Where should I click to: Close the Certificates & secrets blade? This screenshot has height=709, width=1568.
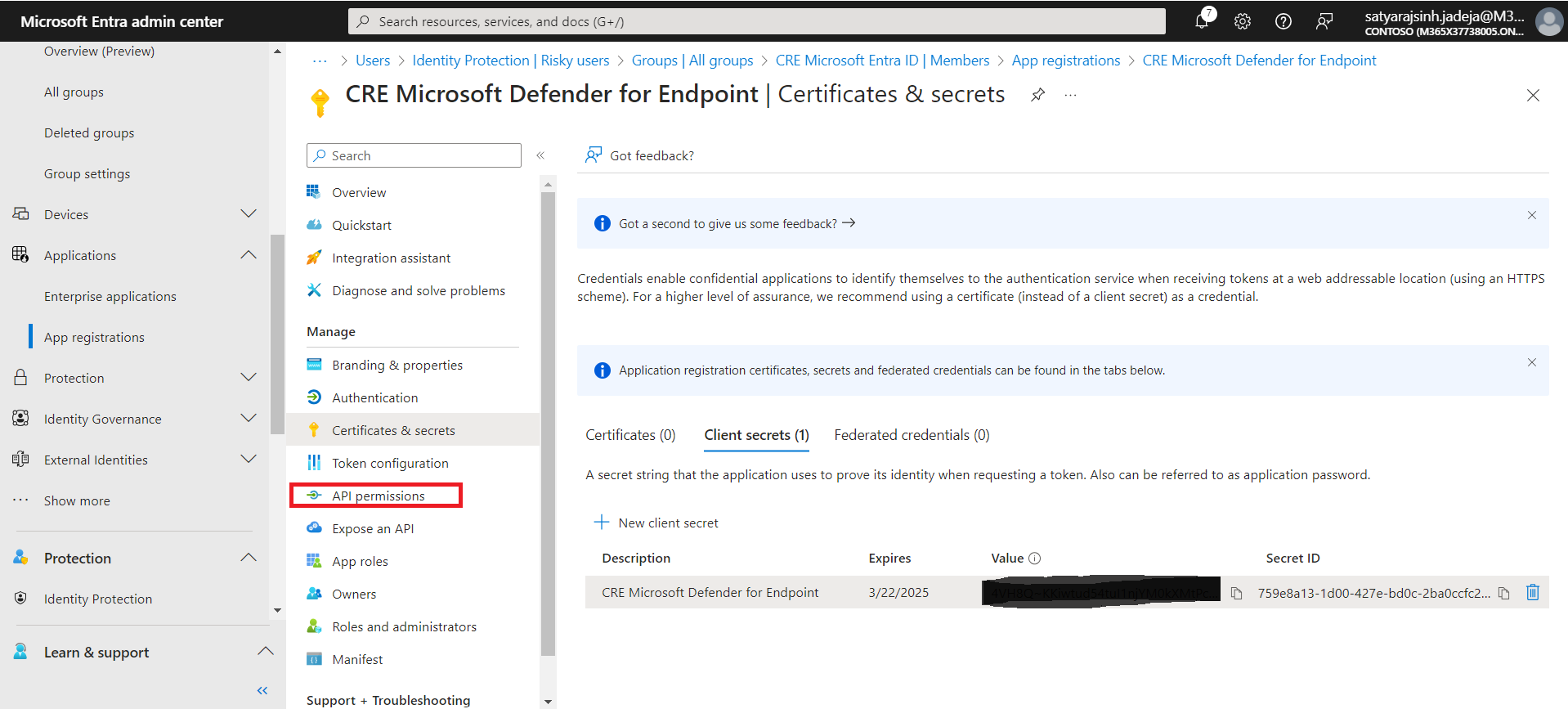pos(1533,96)
